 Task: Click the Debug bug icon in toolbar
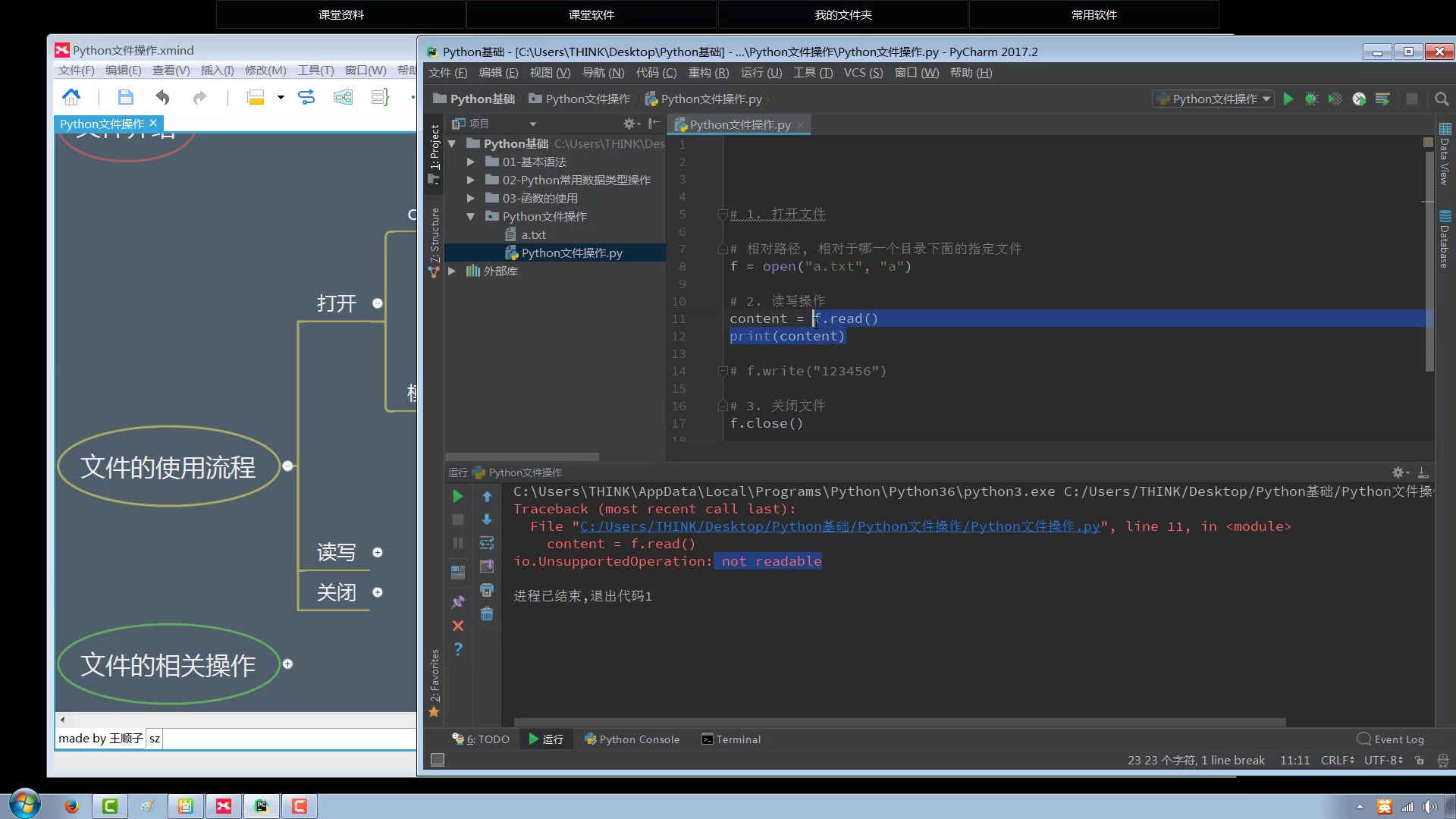click(1311, 99)
